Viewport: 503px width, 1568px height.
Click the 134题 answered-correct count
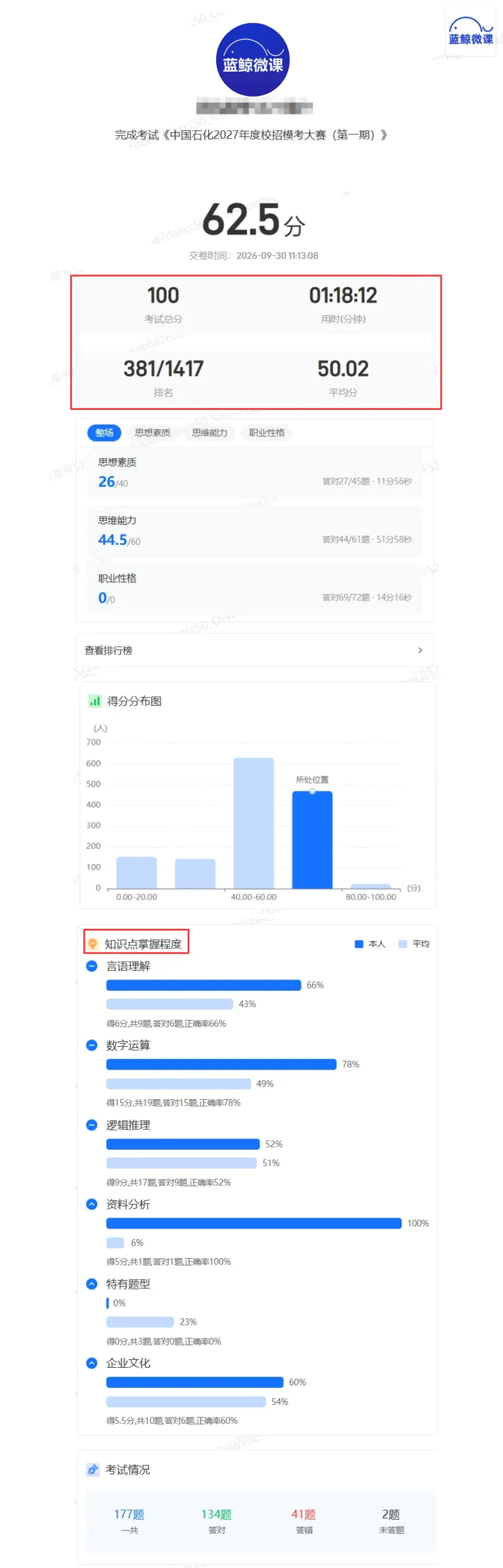[216, 1514]
